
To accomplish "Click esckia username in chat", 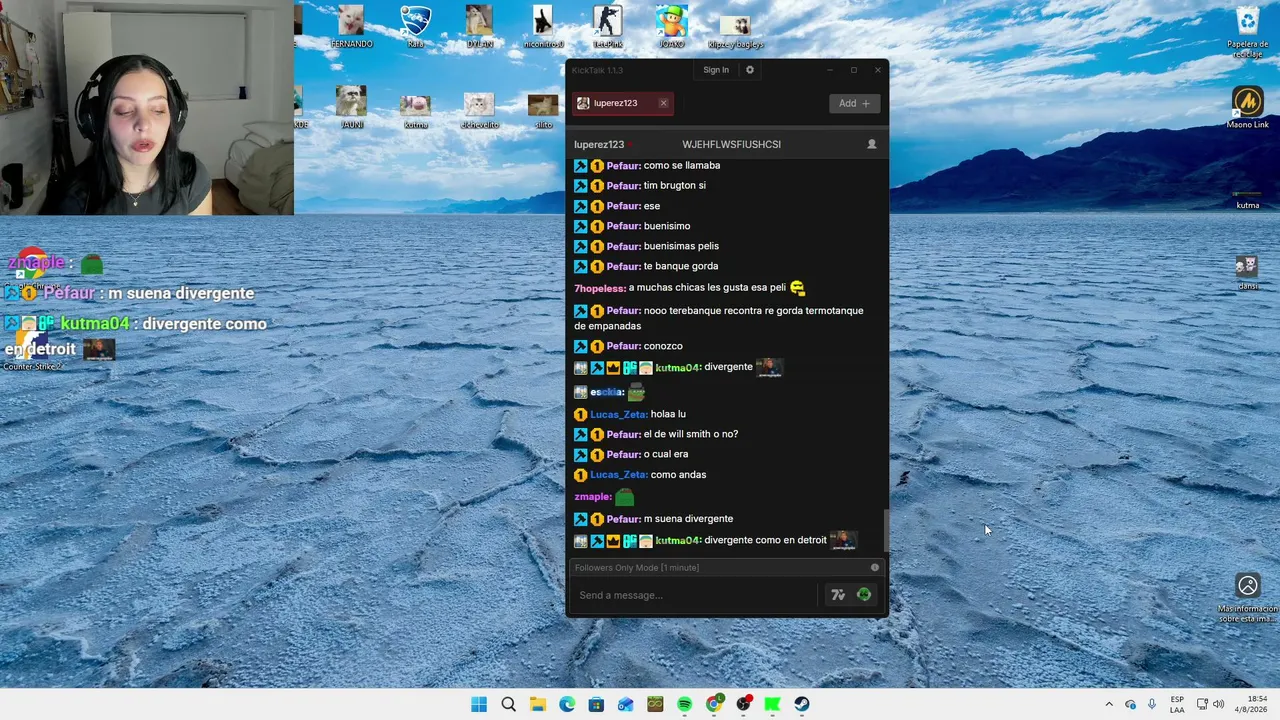I will coord(606,392).
